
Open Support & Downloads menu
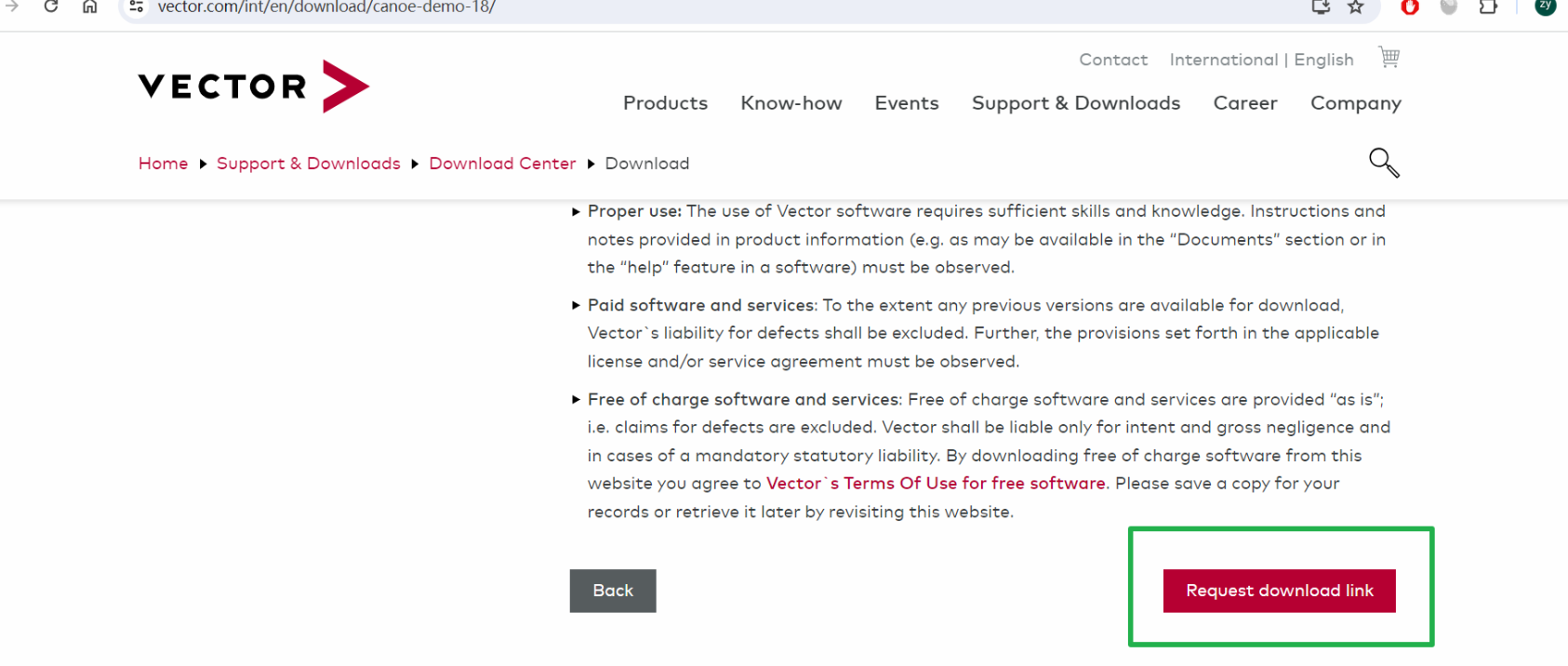[1076, 103]
